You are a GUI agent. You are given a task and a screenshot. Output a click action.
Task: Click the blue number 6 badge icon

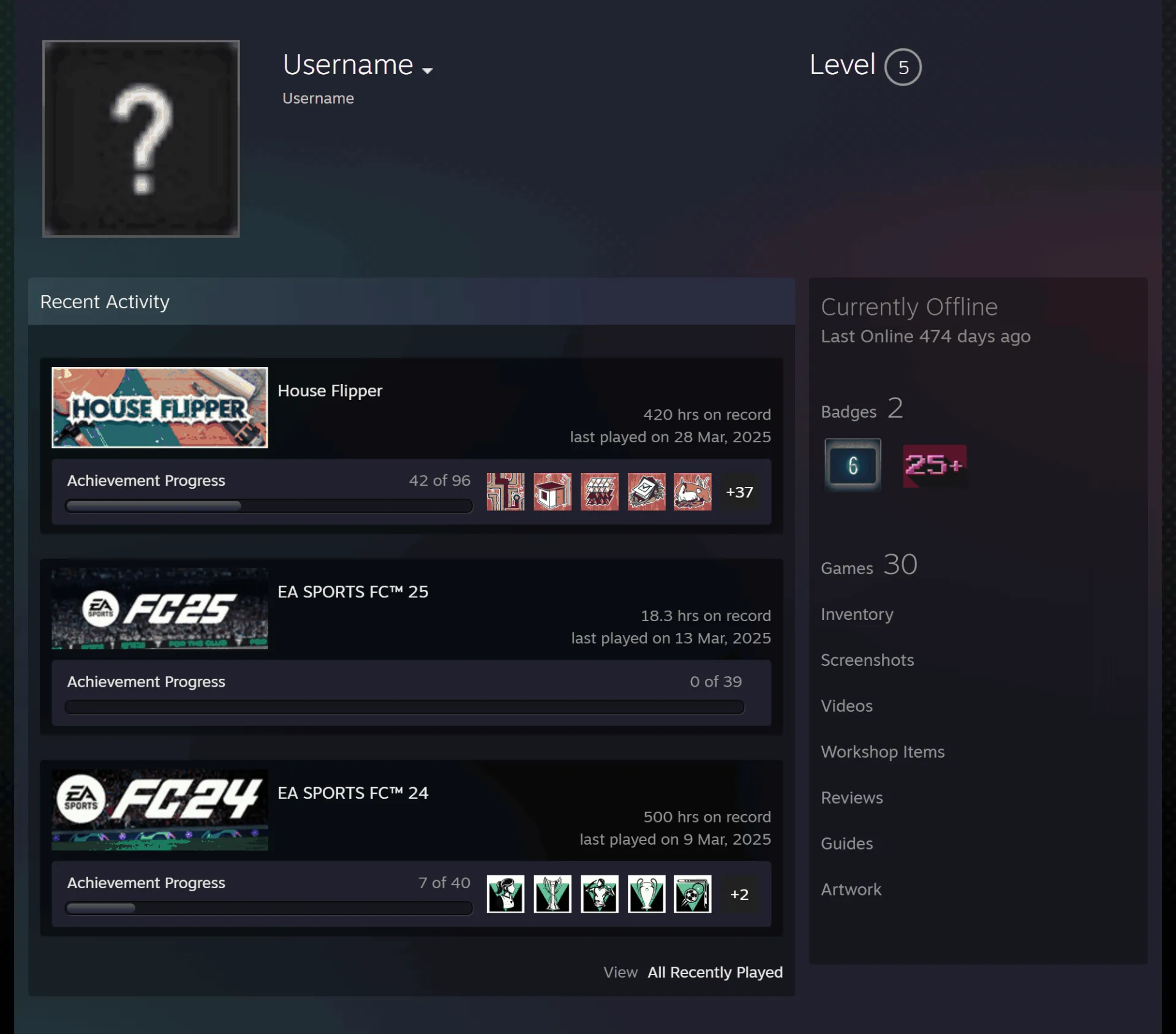pyautogui.click(x=853, y=465)
